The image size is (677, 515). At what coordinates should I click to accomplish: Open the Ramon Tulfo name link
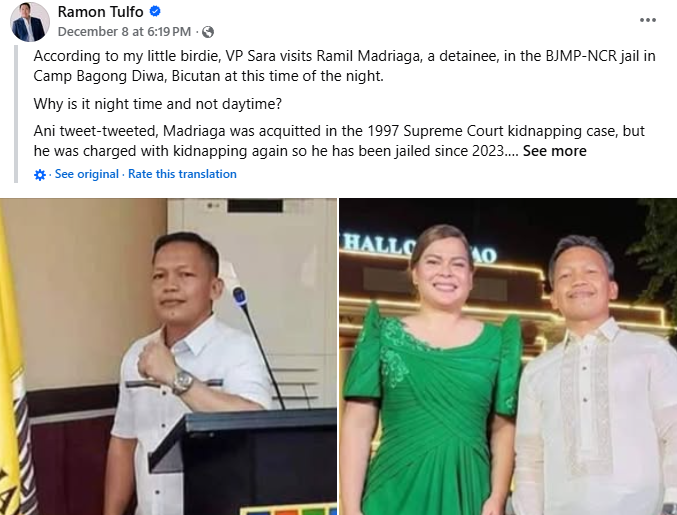point(101,12)
